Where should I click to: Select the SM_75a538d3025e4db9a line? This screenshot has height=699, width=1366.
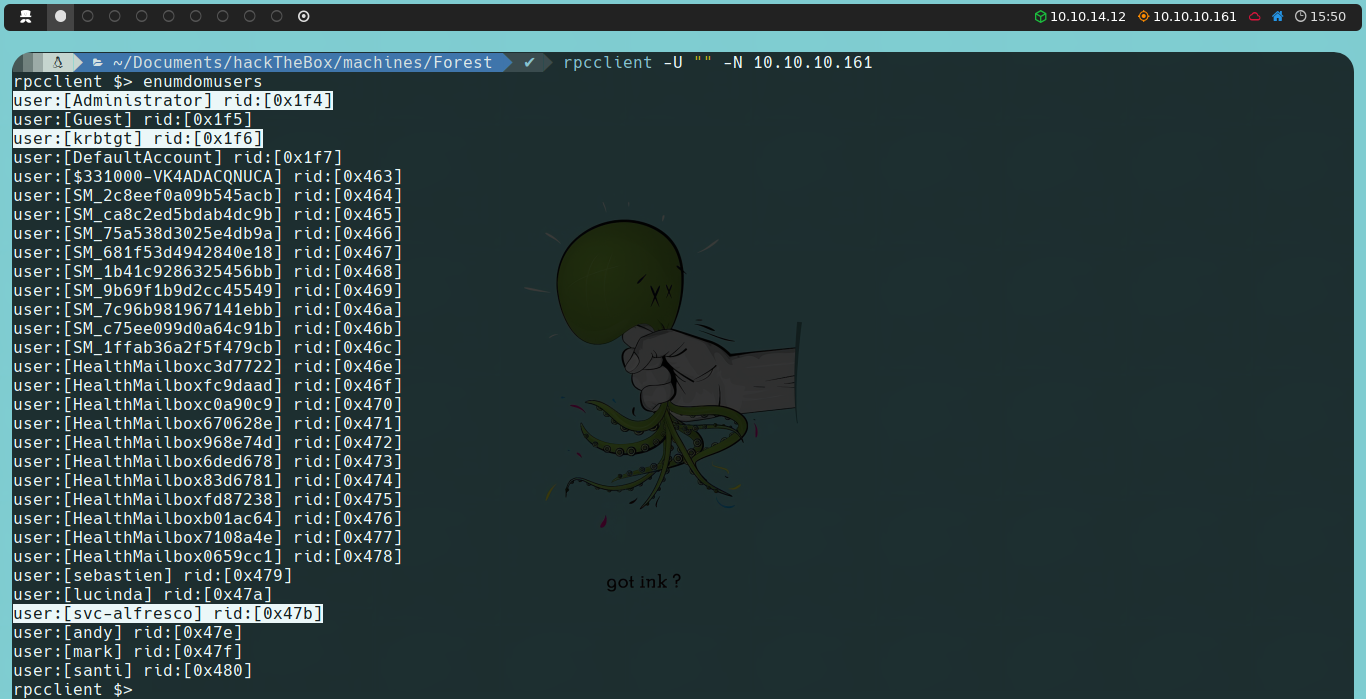pyautogui.click(x=208, y=233)
